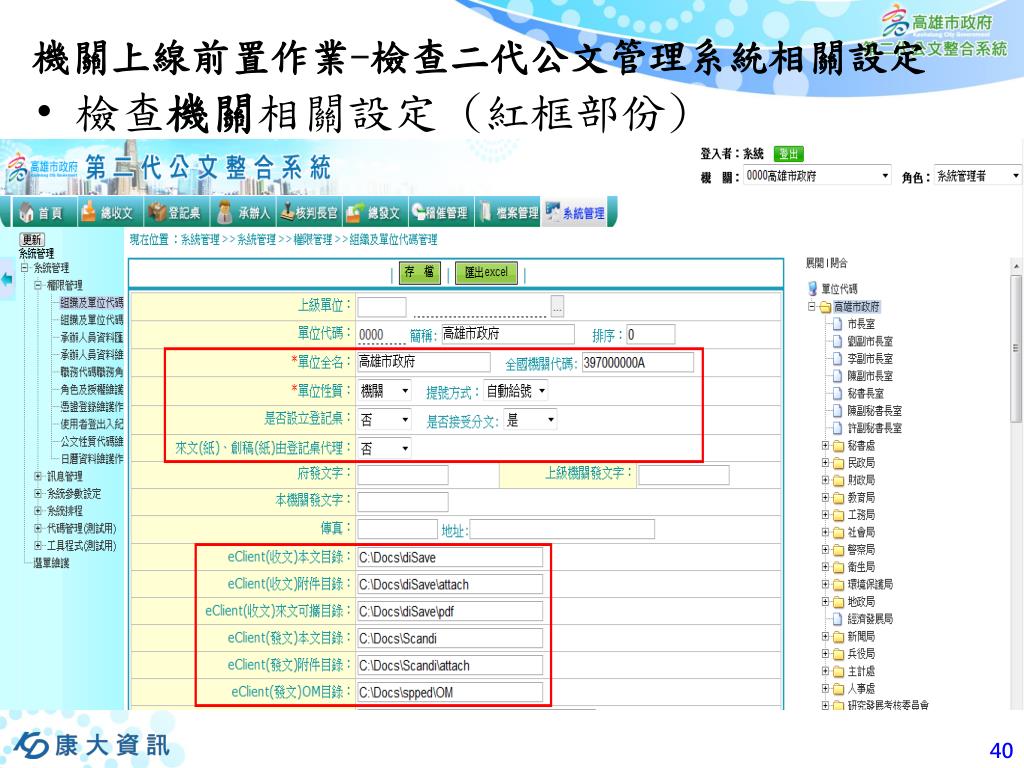The height and width of the screenshot is (768, 1024).
Task: Open the 首頁 home house icon
Action: [26, 212]
